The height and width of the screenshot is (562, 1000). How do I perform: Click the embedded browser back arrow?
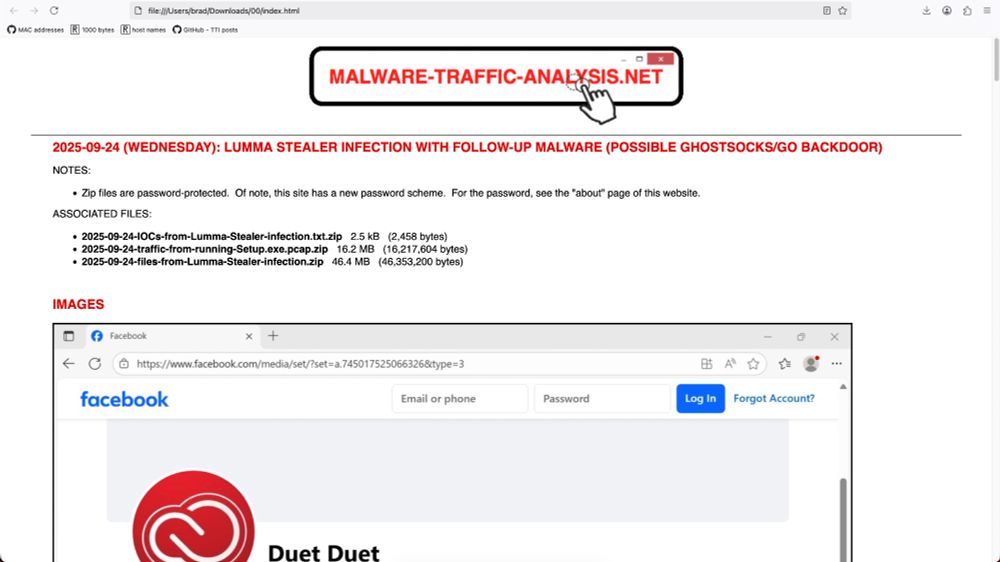[69, 364]
